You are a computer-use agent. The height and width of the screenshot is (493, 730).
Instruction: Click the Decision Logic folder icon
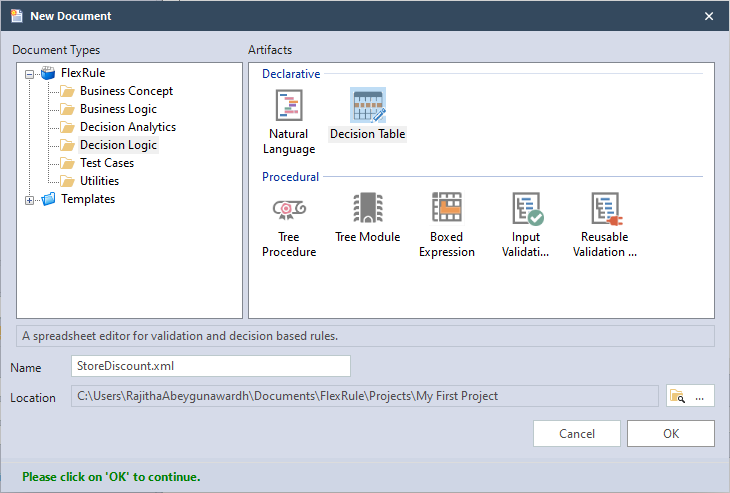pyautogui.click(x=68, y=145)
